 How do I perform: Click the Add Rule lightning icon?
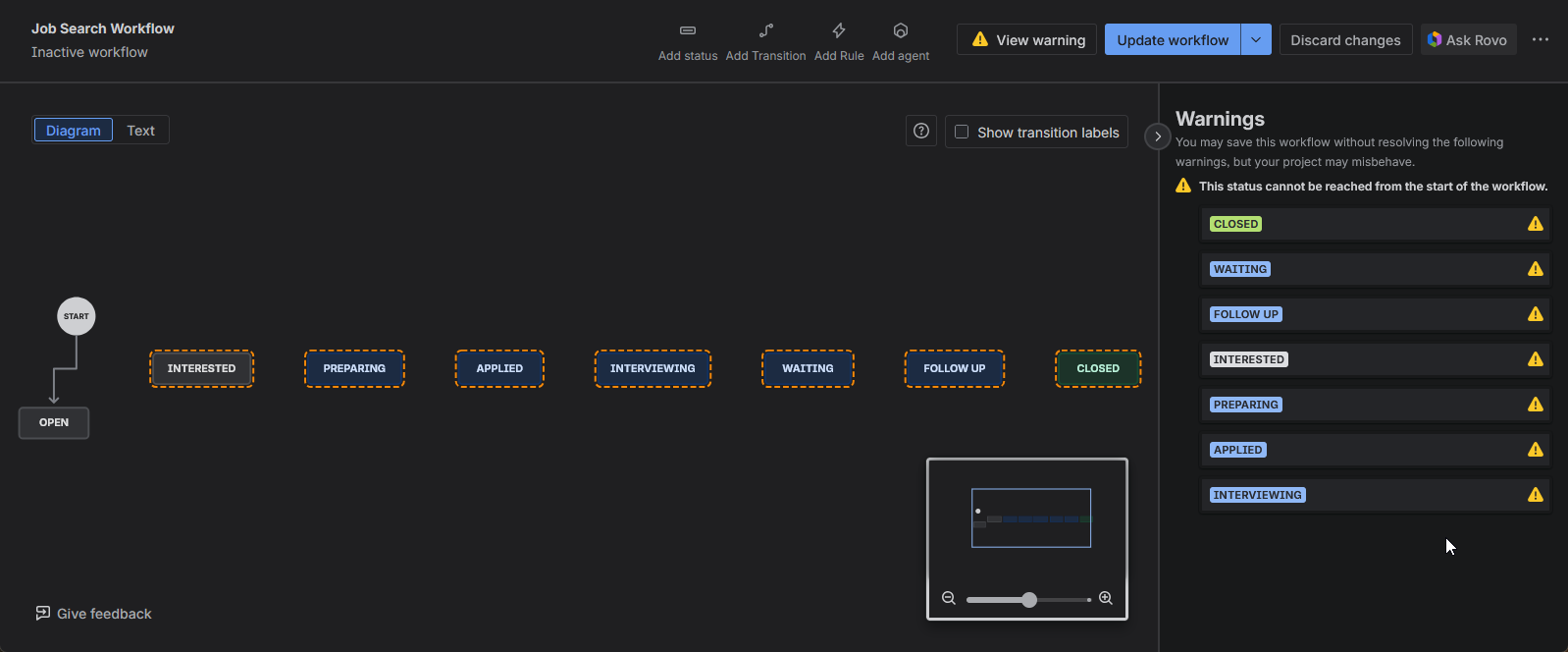pos(839,30)
